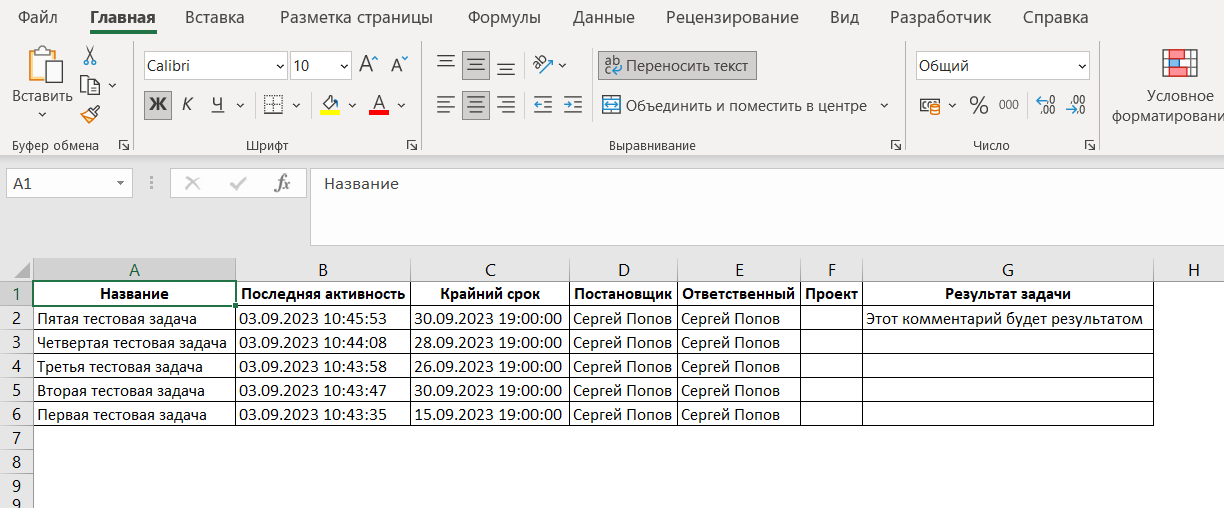Screen dimensions: 1224x508
Task: Increase font size with larger A icon
Action: 369,66
